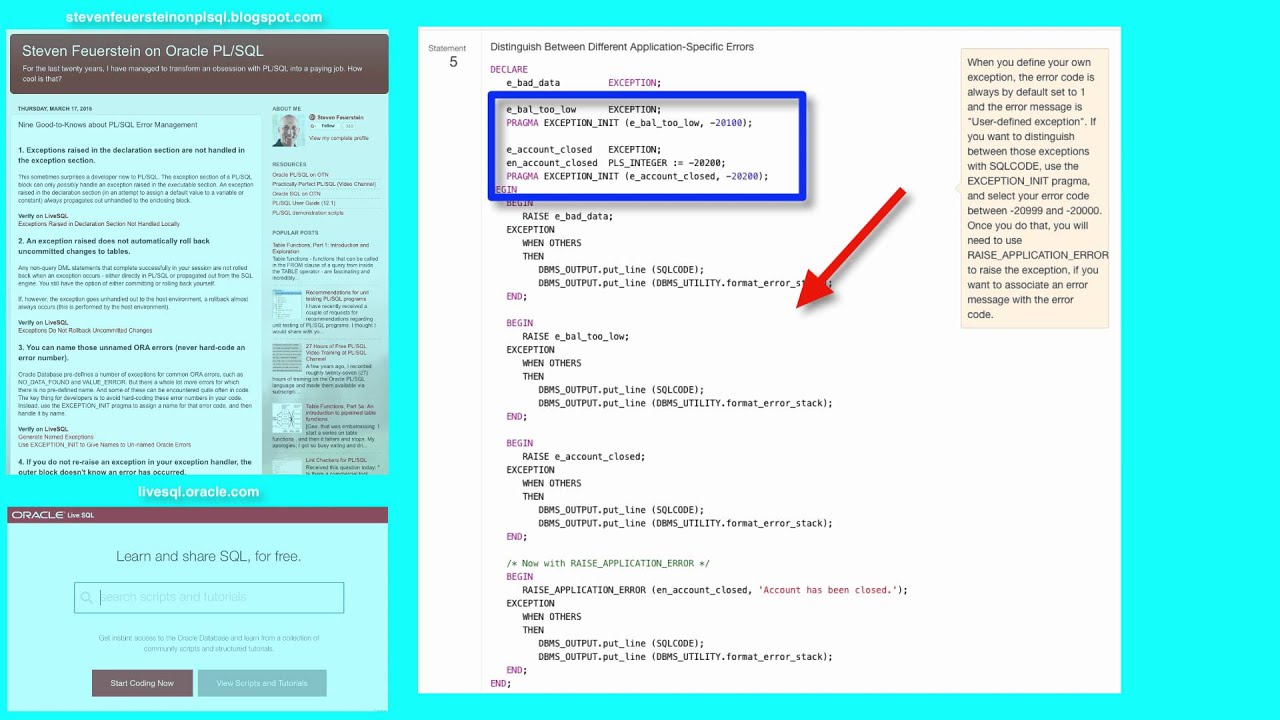1280x720 pixels.
Task: Click the Oracle logo in Live SQL header
Action: click(38, 515)
